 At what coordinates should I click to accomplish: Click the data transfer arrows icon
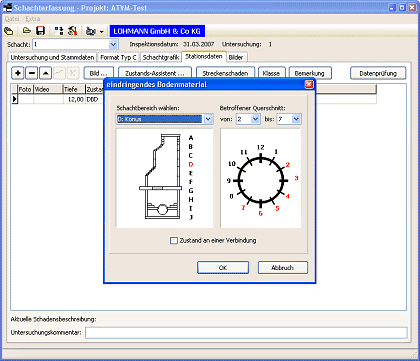59,31
